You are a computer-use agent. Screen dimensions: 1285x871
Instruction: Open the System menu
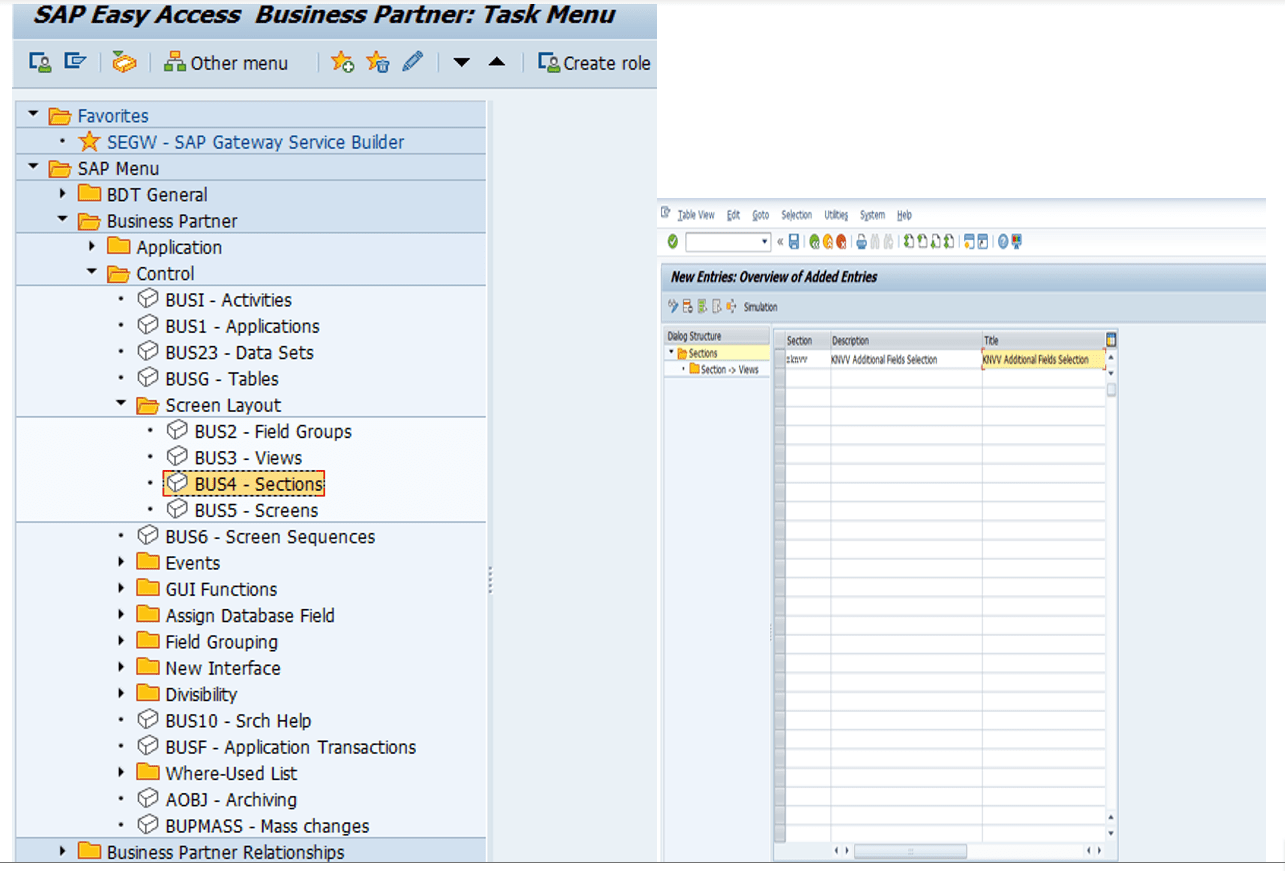[x=872, y=215]
